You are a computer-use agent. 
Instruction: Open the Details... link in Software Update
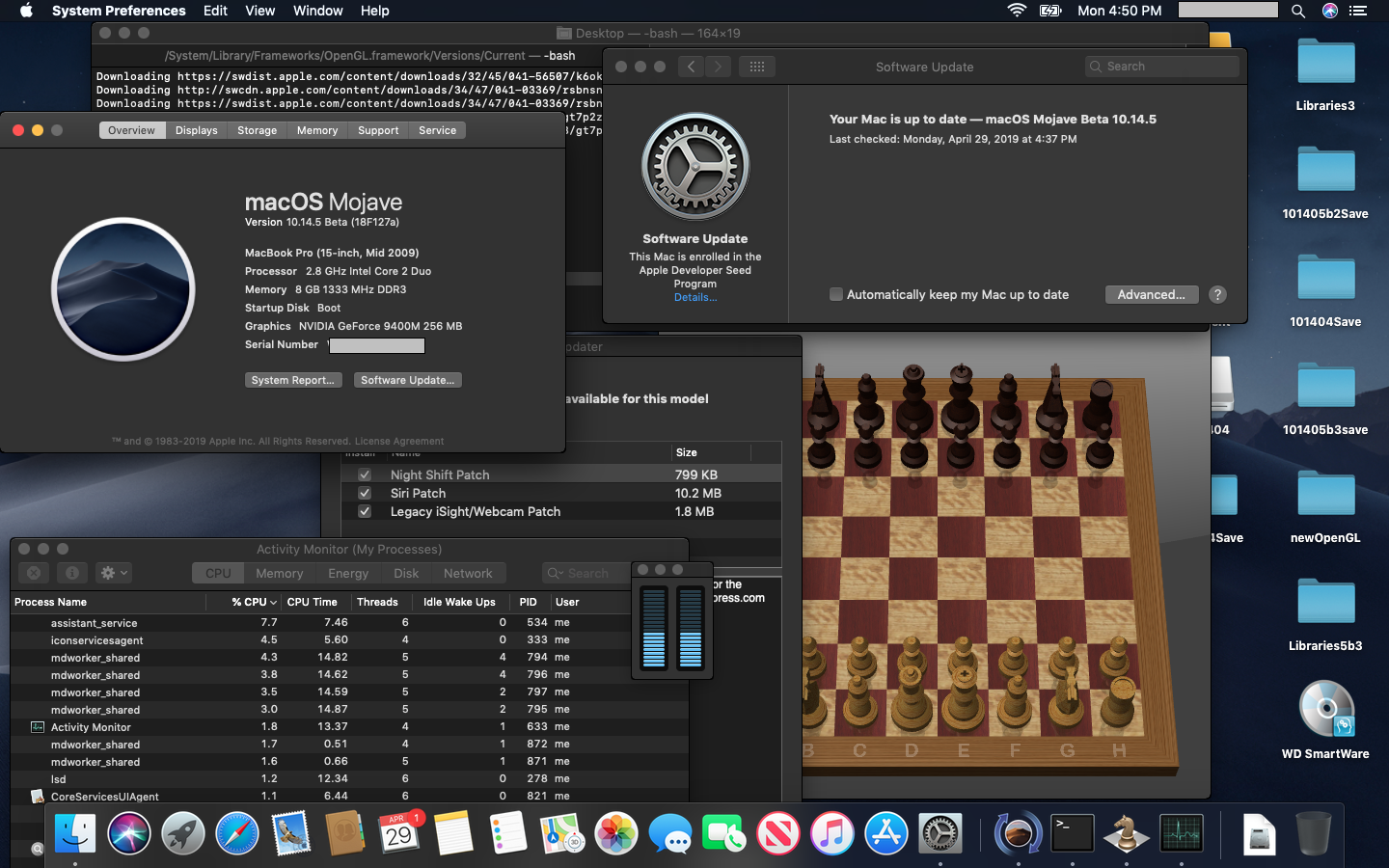(x=695, y=297)
